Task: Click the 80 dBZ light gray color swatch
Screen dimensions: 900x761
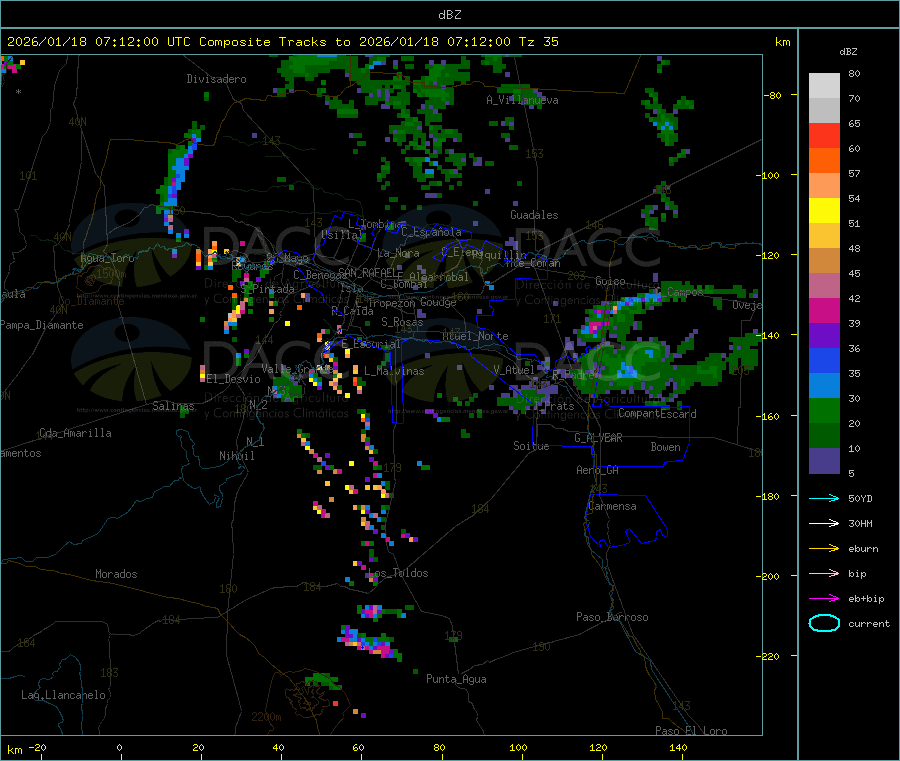Action: 824,86
